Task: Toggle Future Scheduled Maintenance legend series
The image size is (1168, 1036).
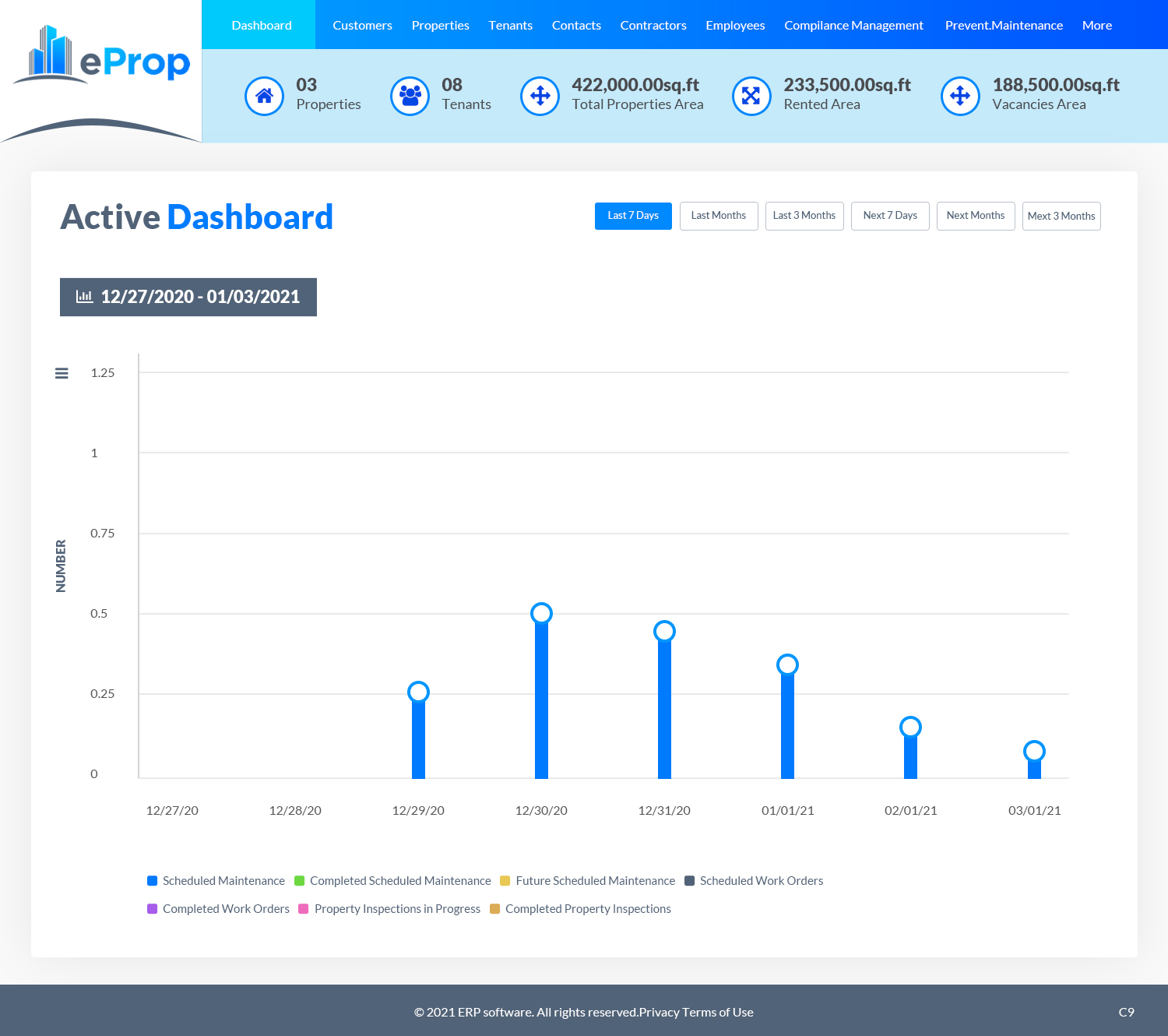Action: (x=588, y=881)
